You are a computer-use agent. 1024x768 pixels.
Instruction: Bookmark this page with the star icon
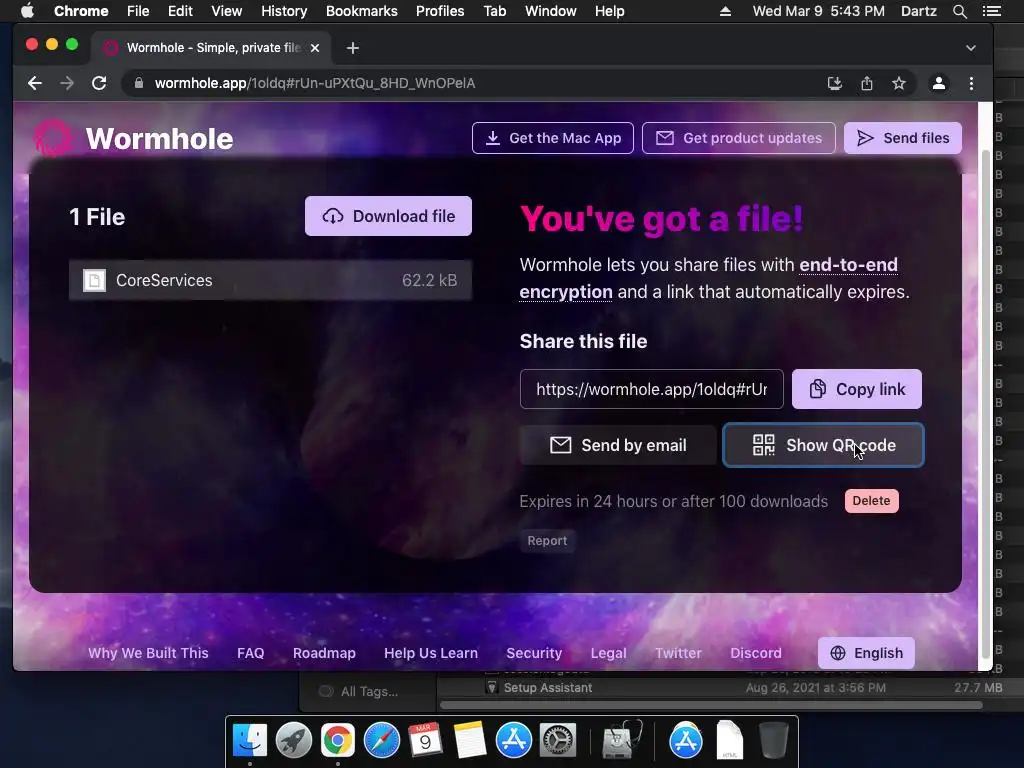[899, 83]
